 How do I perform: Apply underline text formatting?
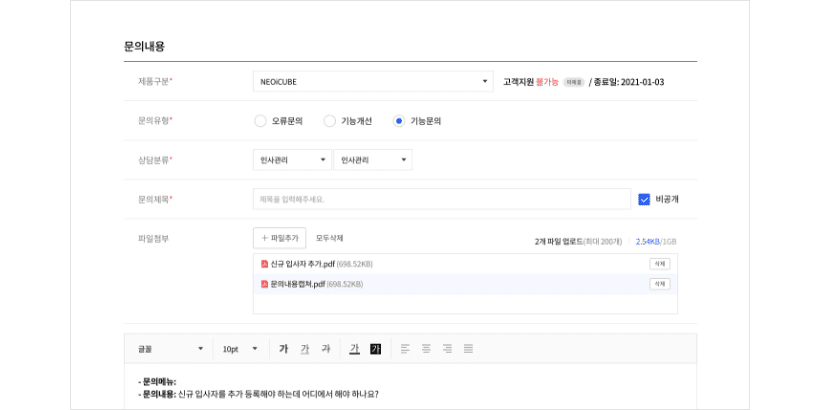(304, 349)
